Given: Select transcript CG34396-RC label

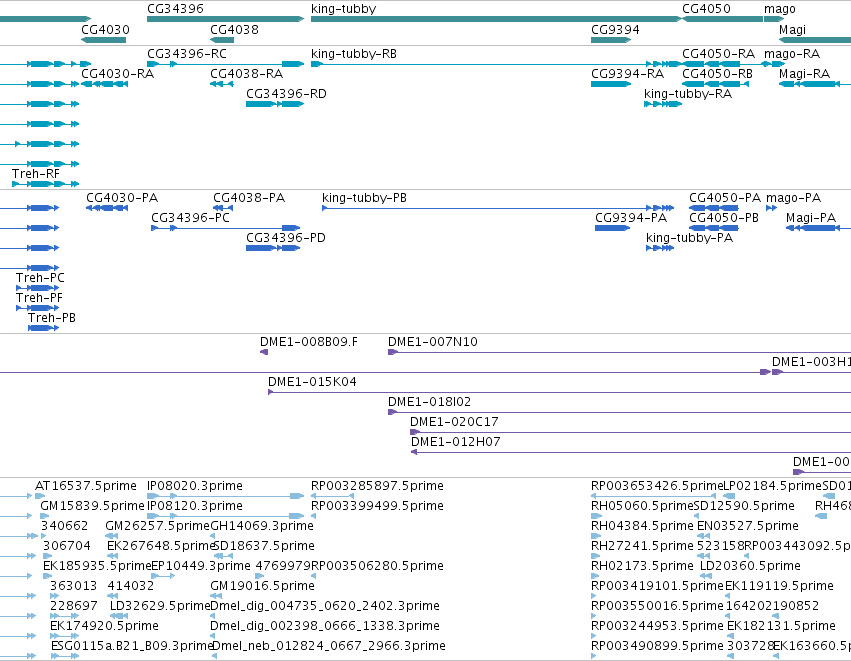Looking at the screenshot, I should click(187, 54).
